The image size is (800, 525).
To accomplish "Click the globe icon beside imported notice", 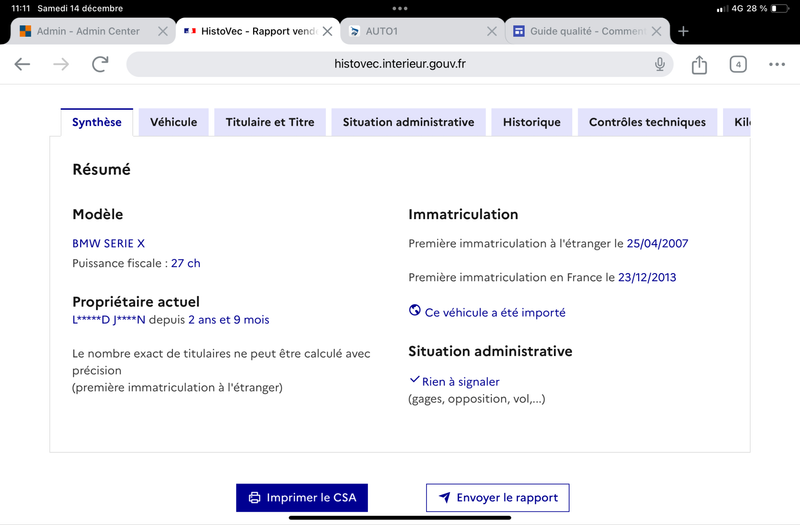I will 415,310.
